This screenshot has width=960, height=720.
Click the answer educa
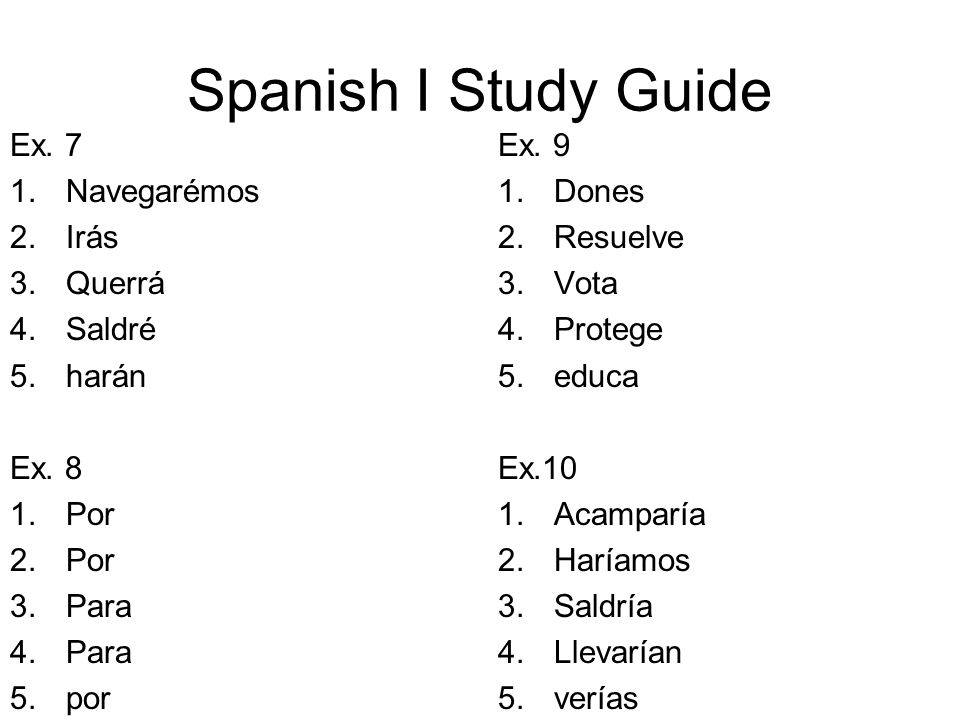(596, 376)
